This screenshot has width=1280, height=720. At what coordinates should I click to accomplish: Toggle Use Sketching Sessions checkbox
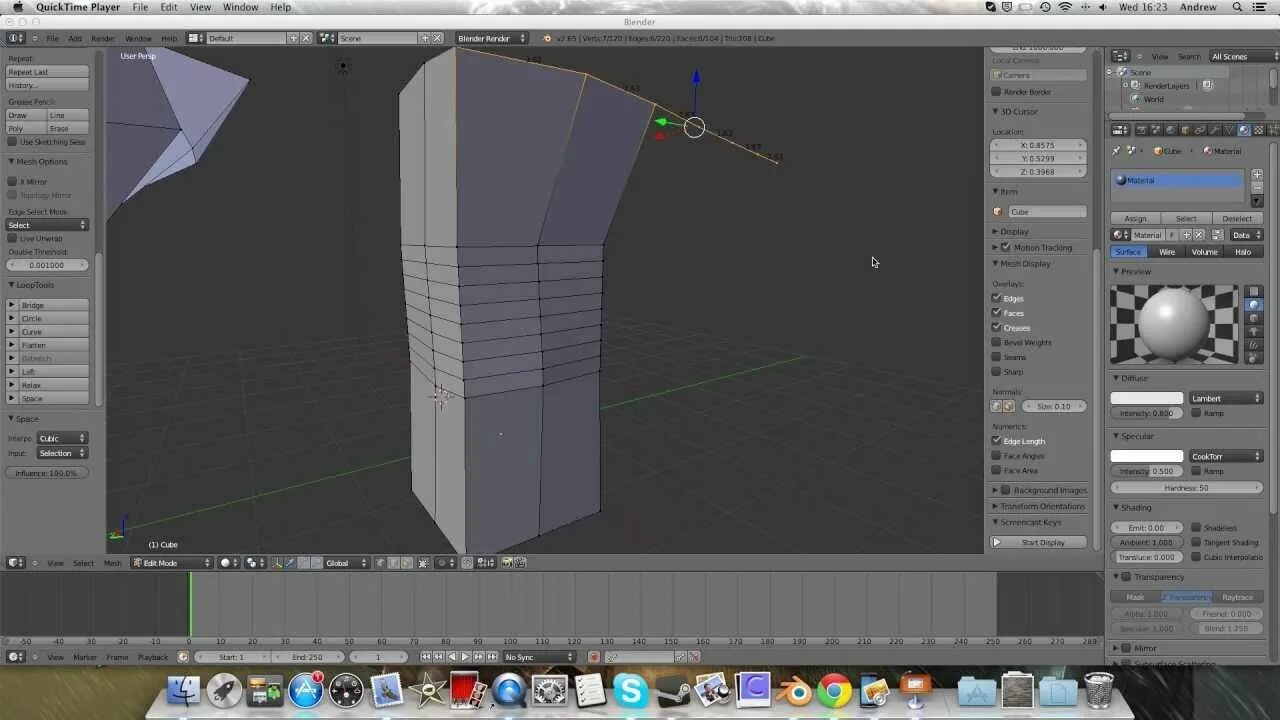point(12,142)
